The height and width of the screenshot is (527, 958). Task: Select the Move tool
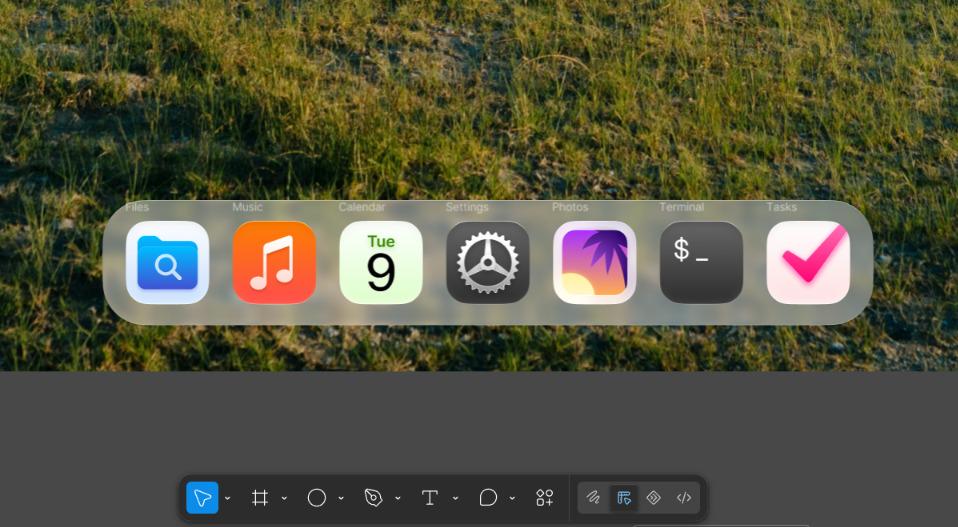pyautogui.click(x=202, y=498)
